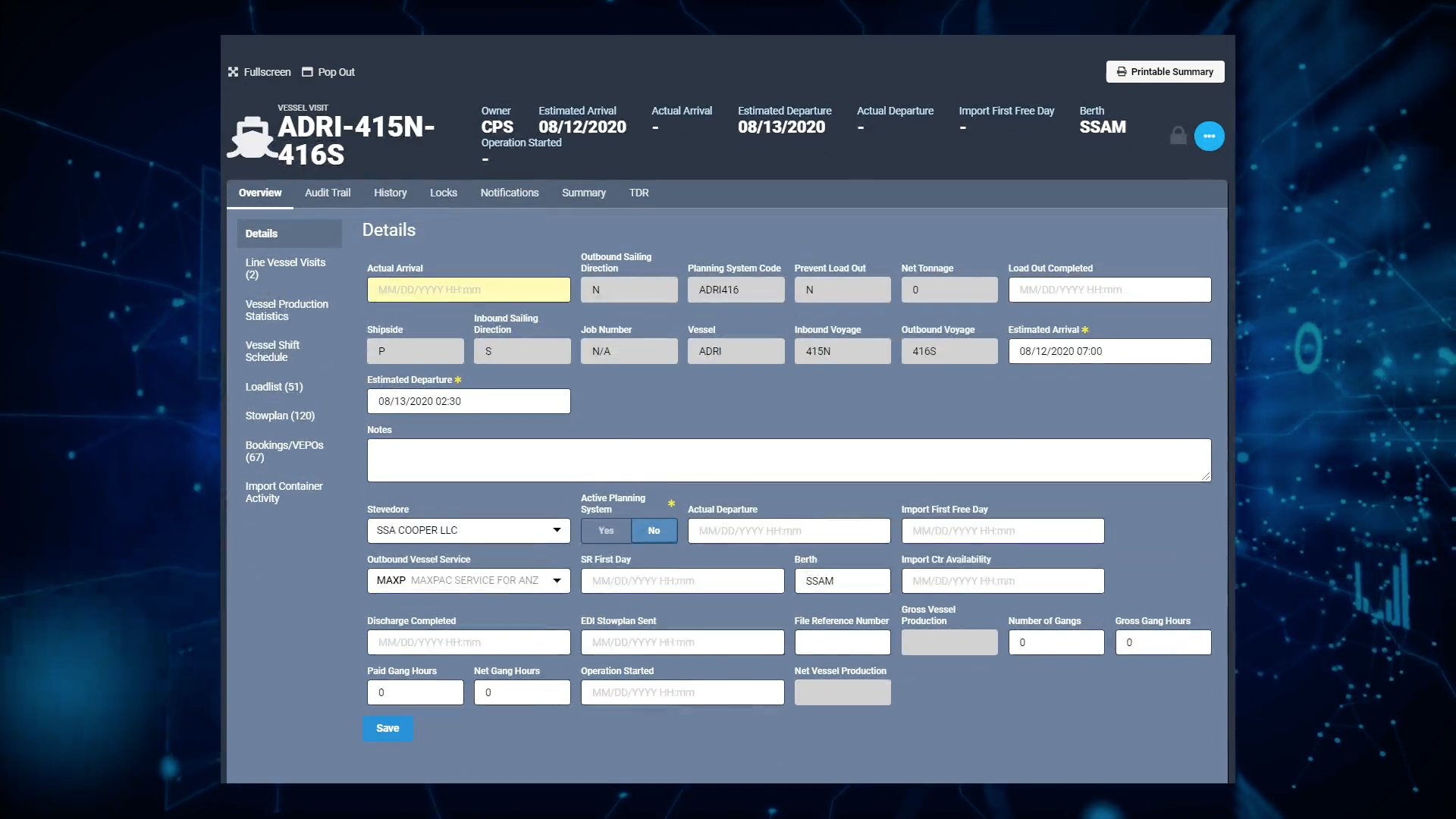Expand the Outbound Vessel Service dropdown

point(557,581)
